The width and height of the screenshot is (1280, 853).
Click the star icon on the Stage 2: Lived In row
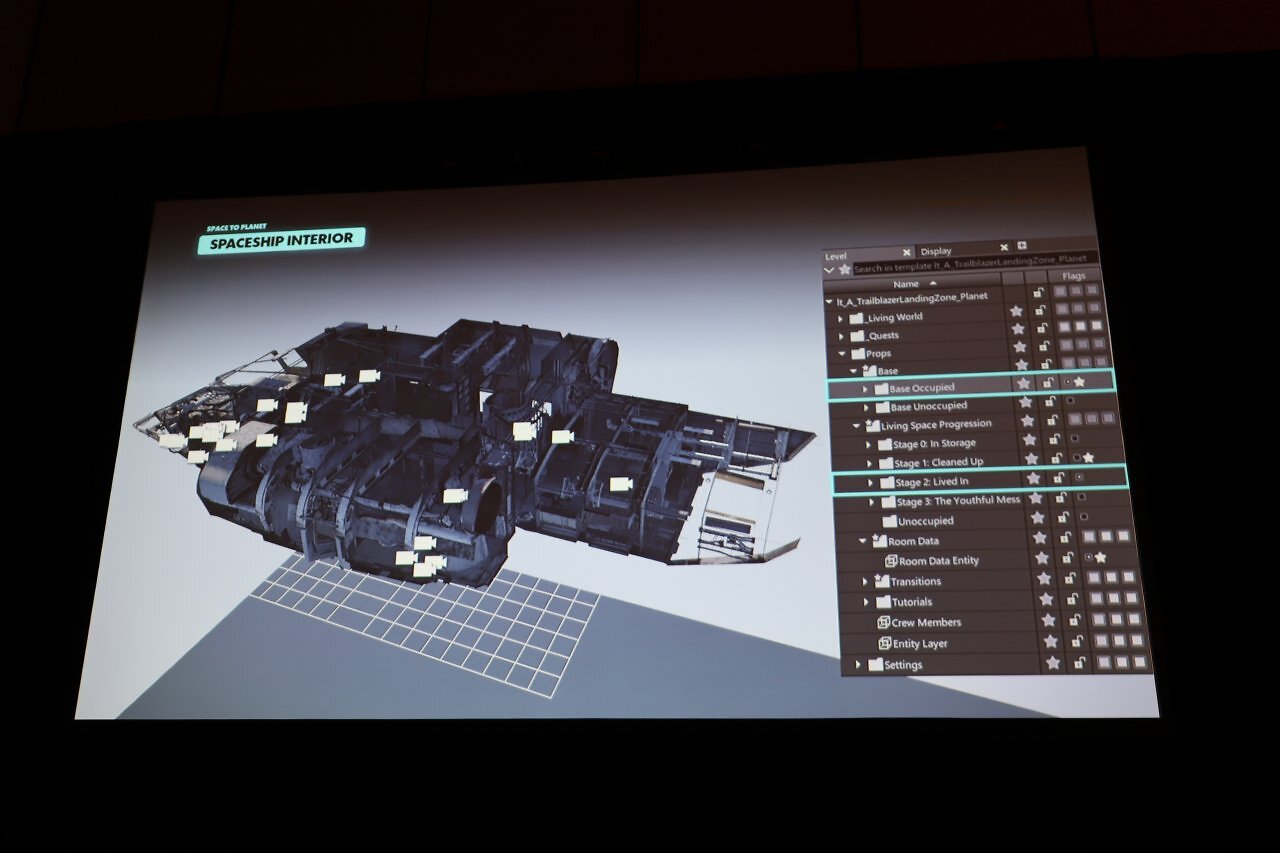pyautogui.click(x=1033, y=478)
